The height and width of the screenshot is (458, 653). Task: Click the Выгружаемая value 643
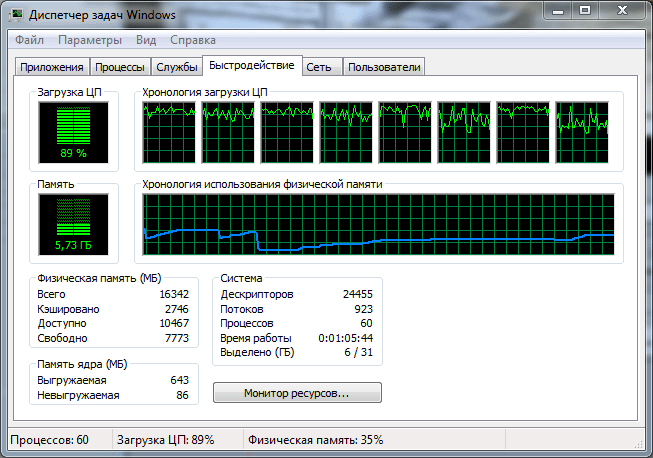coord(179,380)
